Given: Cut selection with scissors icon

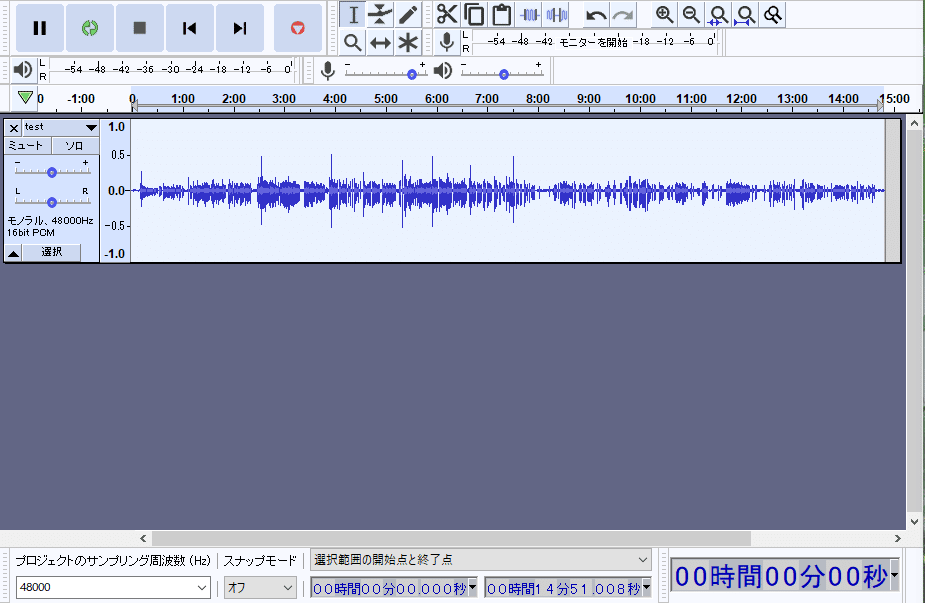Looking at the screenshot, I should click(447, 15).
